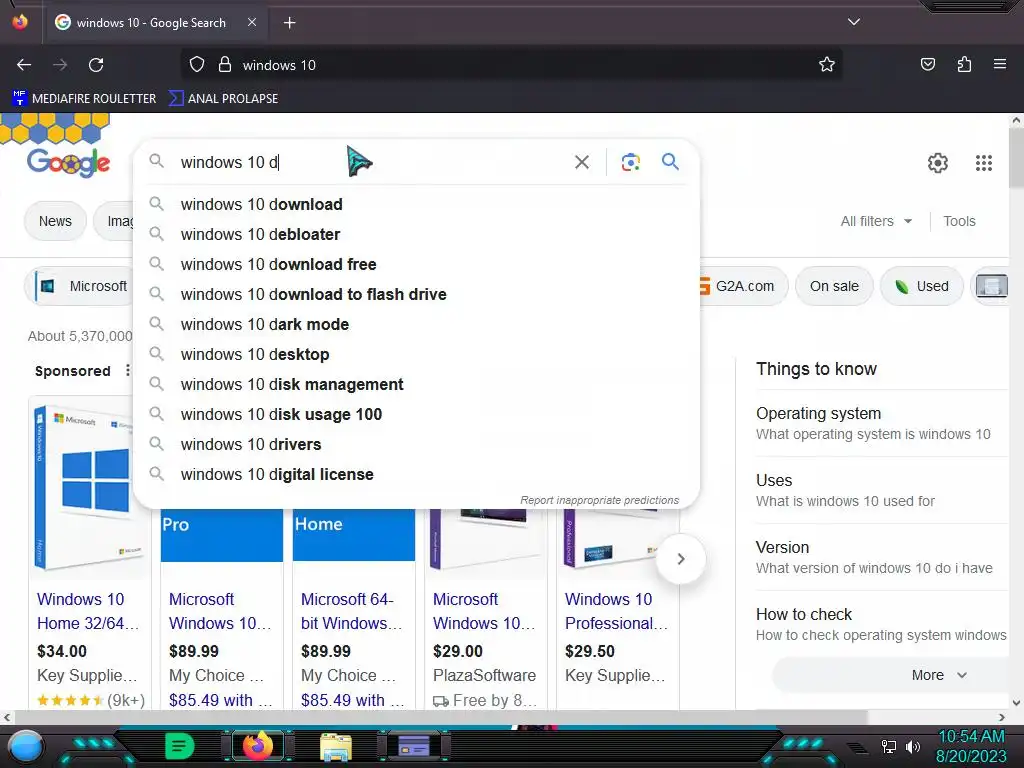Screen dimensions: 1024x768
Task: Open PlazaSoftware Microsoft Windows 10 listing
Action: pos(484,611)
